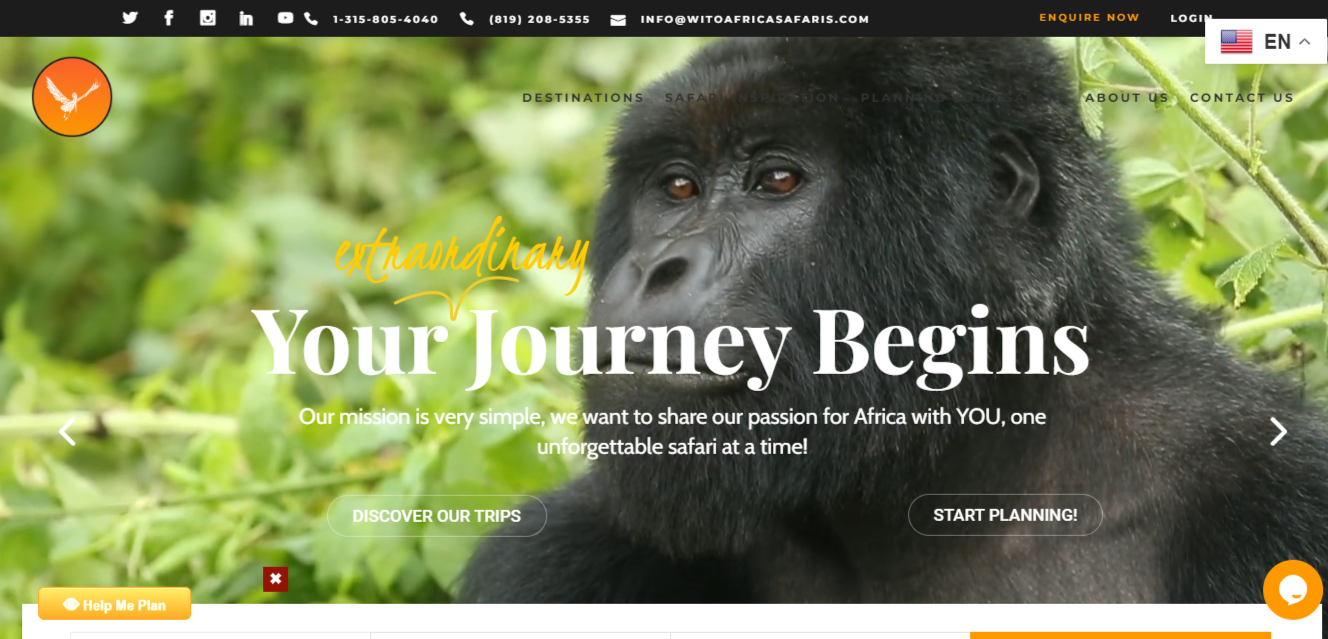The height and width of the screenshot is (639, 1328).
Task: Open the LinkedIn icon in top bar
Action: coord(246,18)
